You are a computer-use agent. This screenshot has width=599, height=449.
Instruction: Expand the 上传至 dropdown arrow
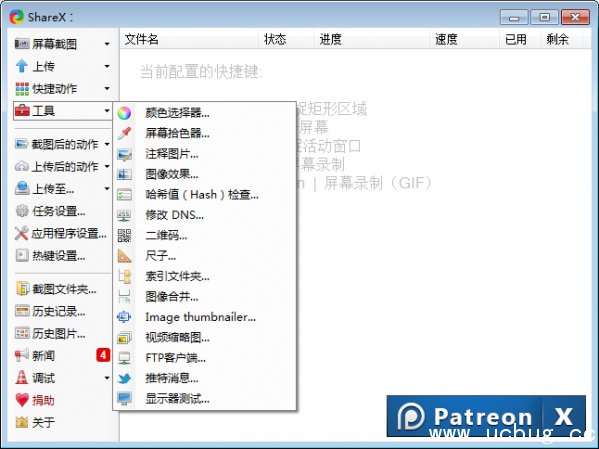click(107, 189)
